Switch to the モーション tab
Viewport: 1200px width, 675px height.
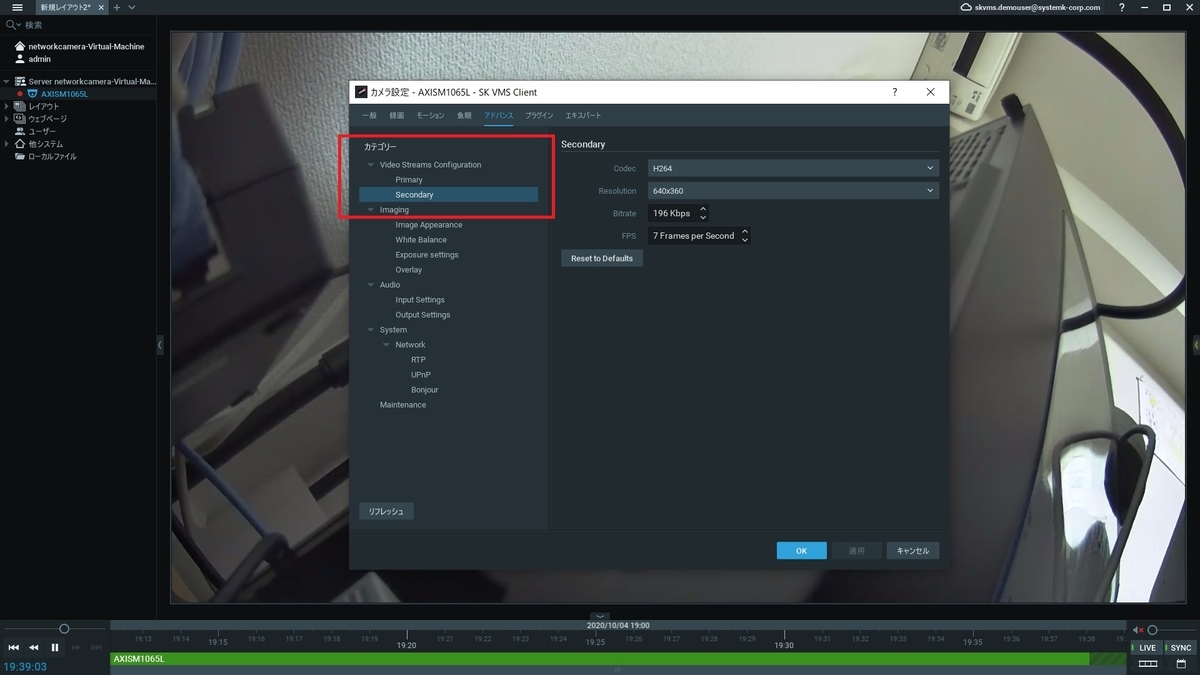point(430,116)
